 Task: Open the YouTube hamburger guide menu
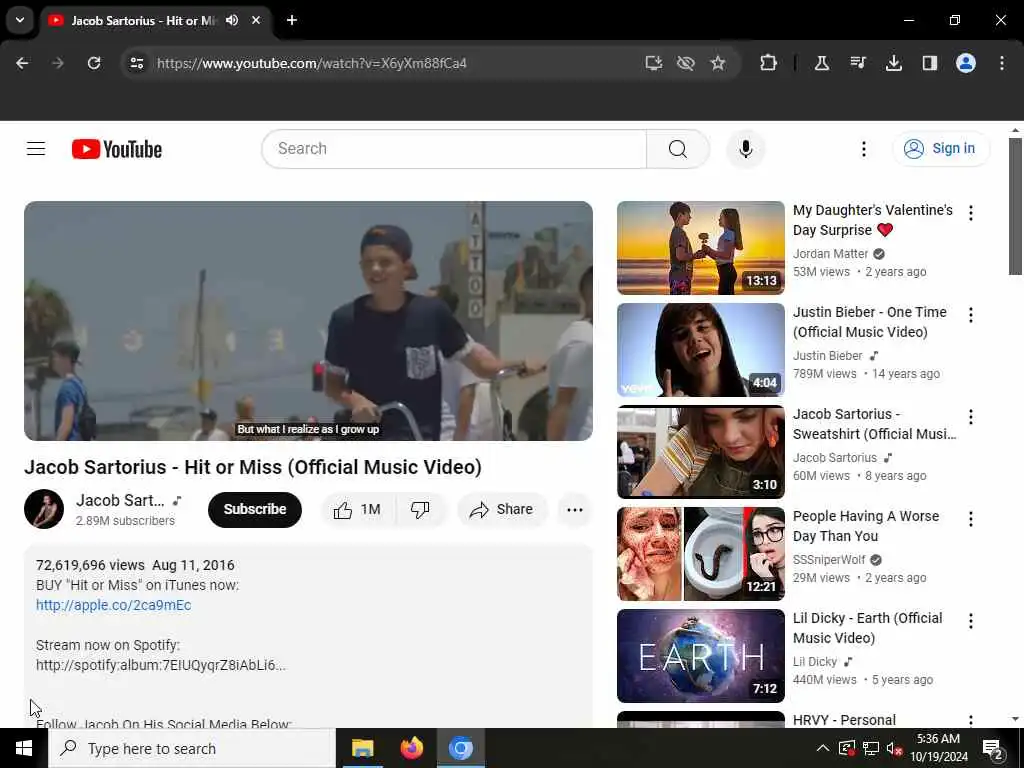[x=36, y=149]
